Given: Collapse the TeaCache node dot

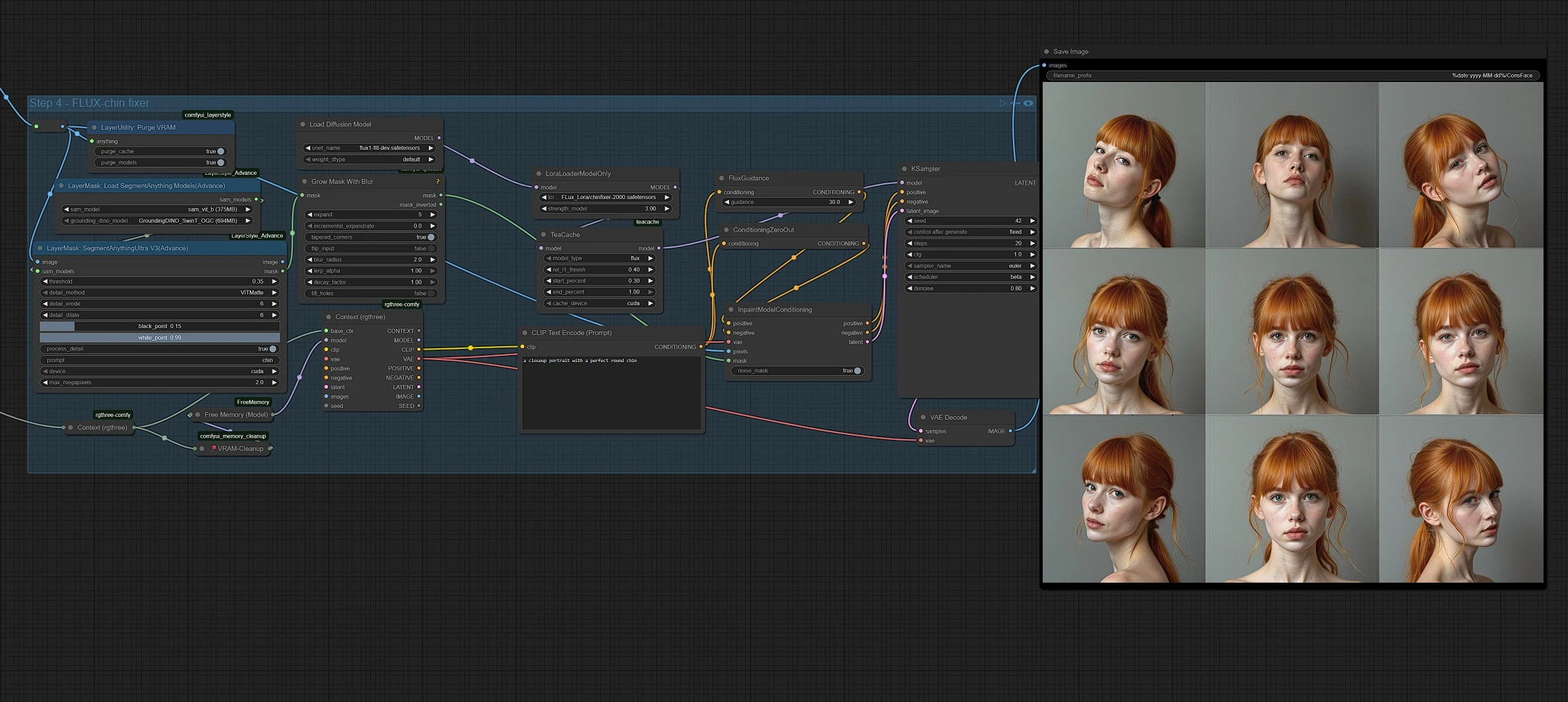Looking at the screenshot, I should 543,234.
